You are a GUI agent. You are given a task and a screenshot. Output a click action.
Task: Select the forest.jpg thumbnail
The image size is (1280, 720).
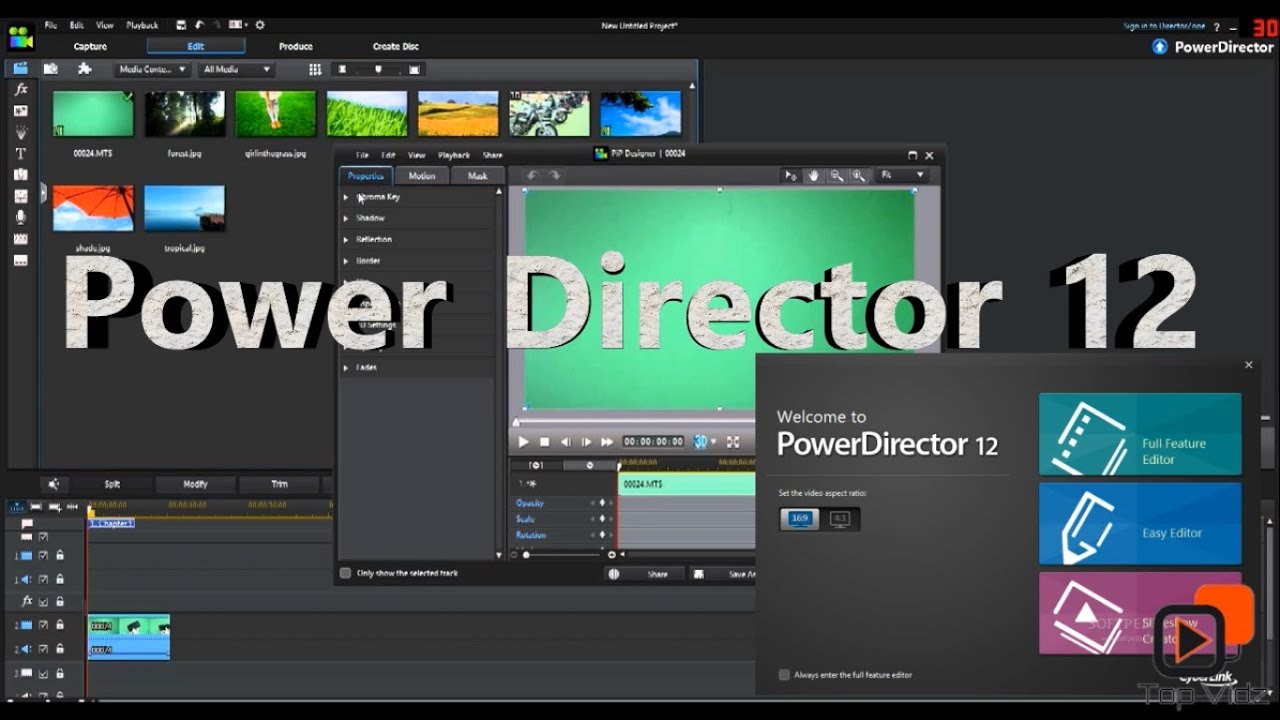point(185,114)
